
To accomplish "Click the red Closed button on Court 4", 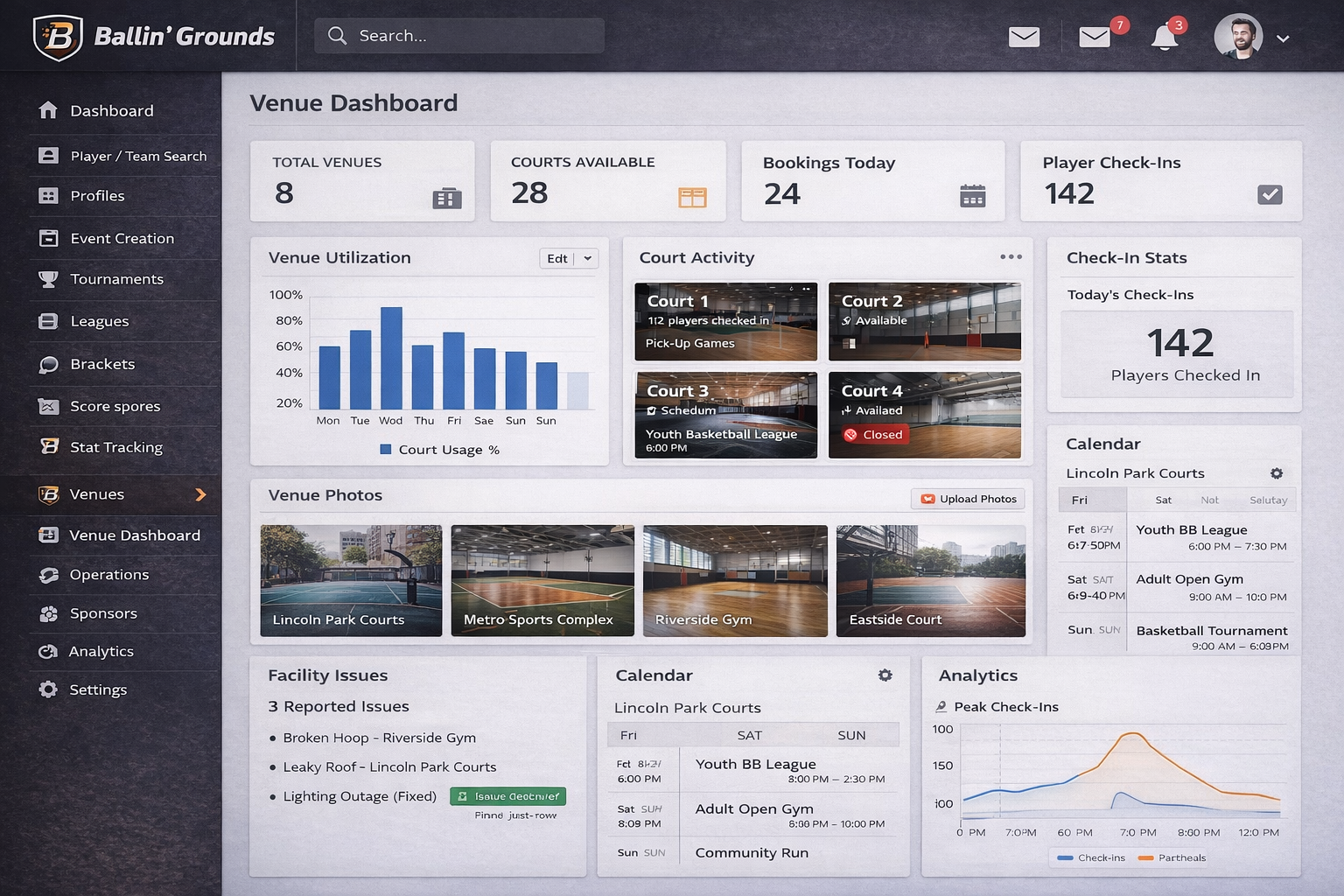I will tap(873, 435).
